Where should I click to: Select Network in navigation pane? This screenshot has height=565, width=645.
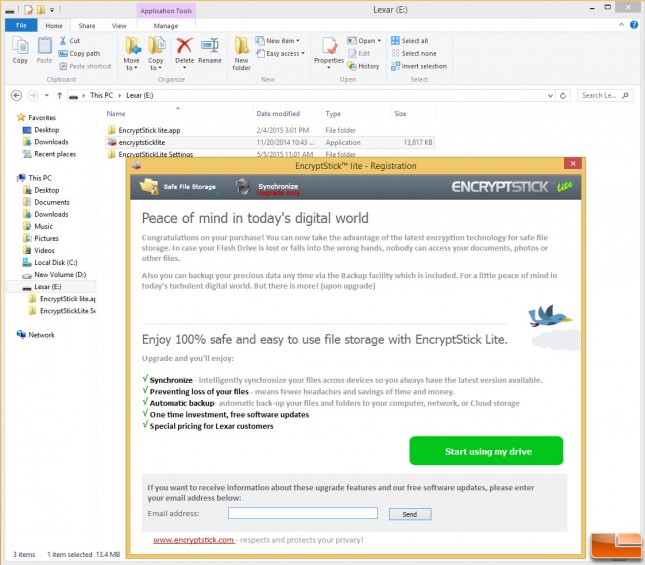(35, 335)
